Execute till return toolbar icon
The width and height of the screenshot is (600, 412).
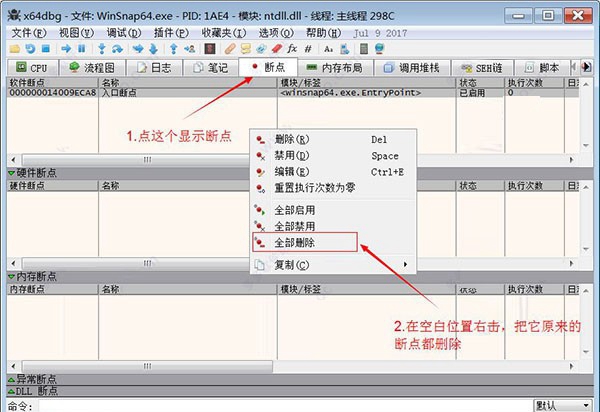tap(173, 49)
